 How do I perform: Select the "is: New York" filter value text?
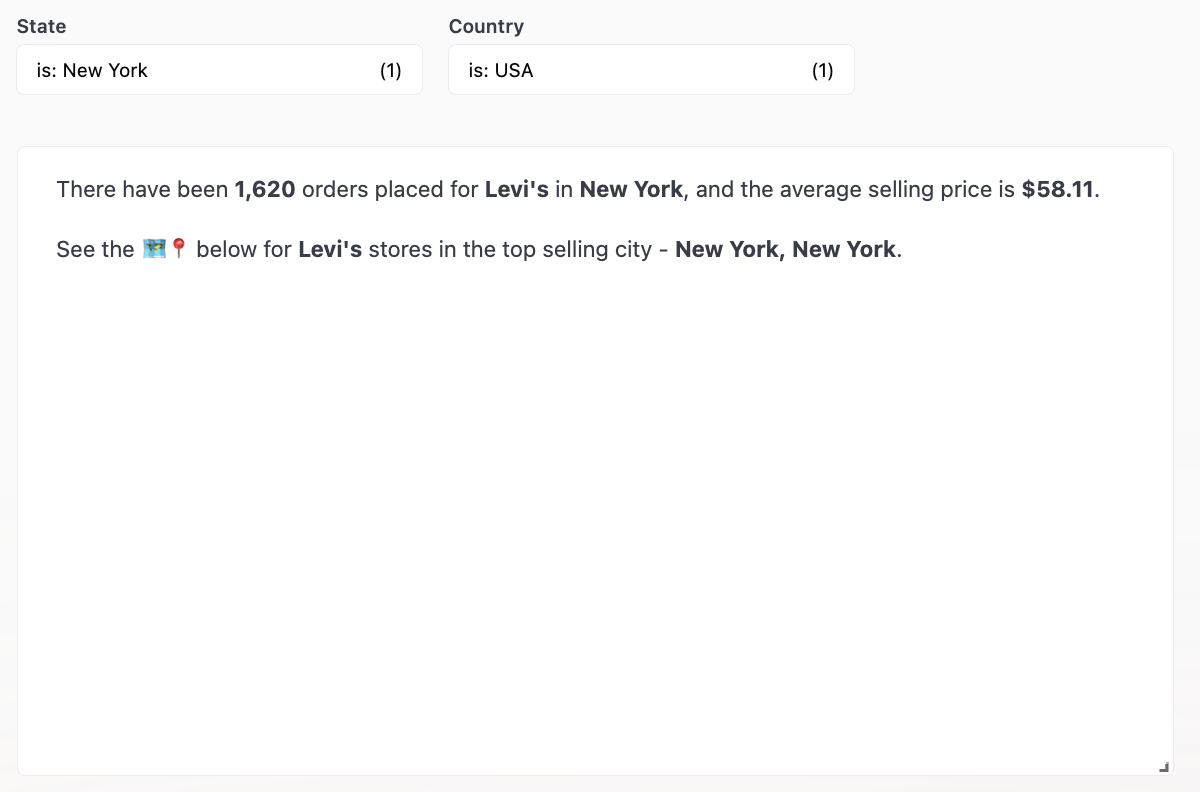(x=92, y=70)
